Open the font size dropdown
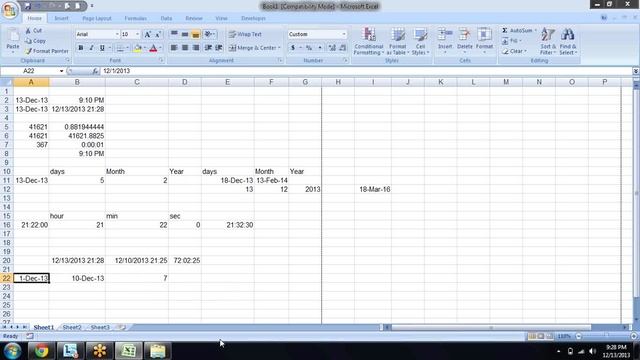The image size is (640, 360). pos(138,34)
